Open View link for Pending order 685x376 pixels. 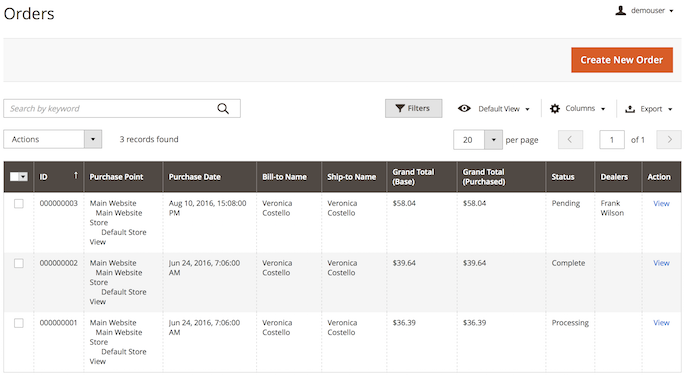click(661, 204)
